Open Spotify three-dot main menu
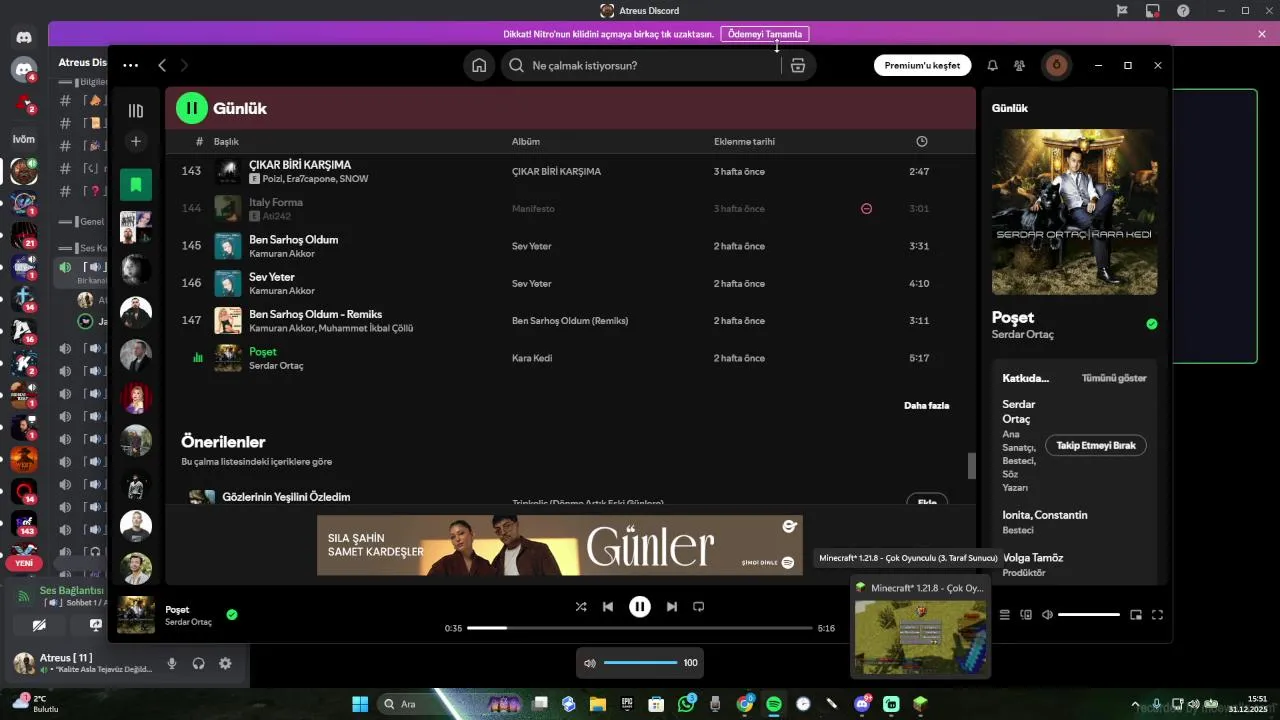 click(131, 65)
